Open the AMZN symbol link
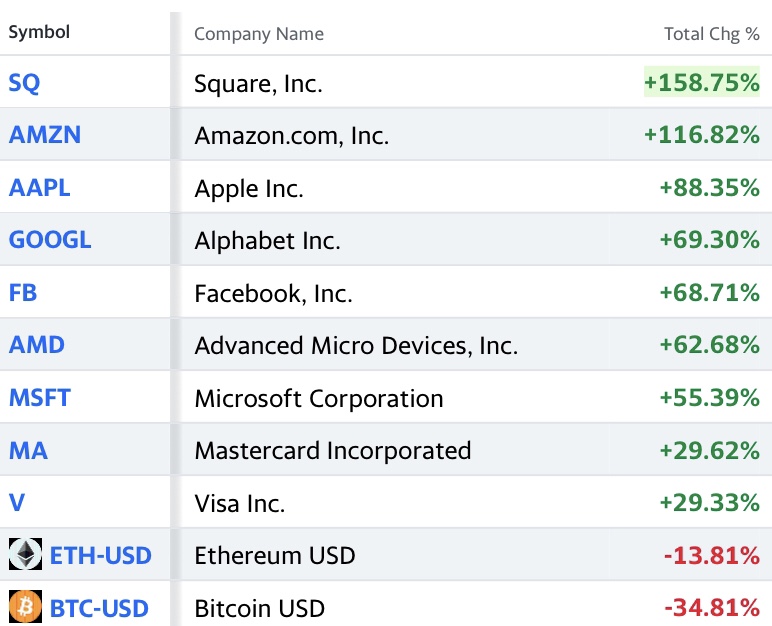The width and height of the screenshot is (772, 626). click(45, 135)
